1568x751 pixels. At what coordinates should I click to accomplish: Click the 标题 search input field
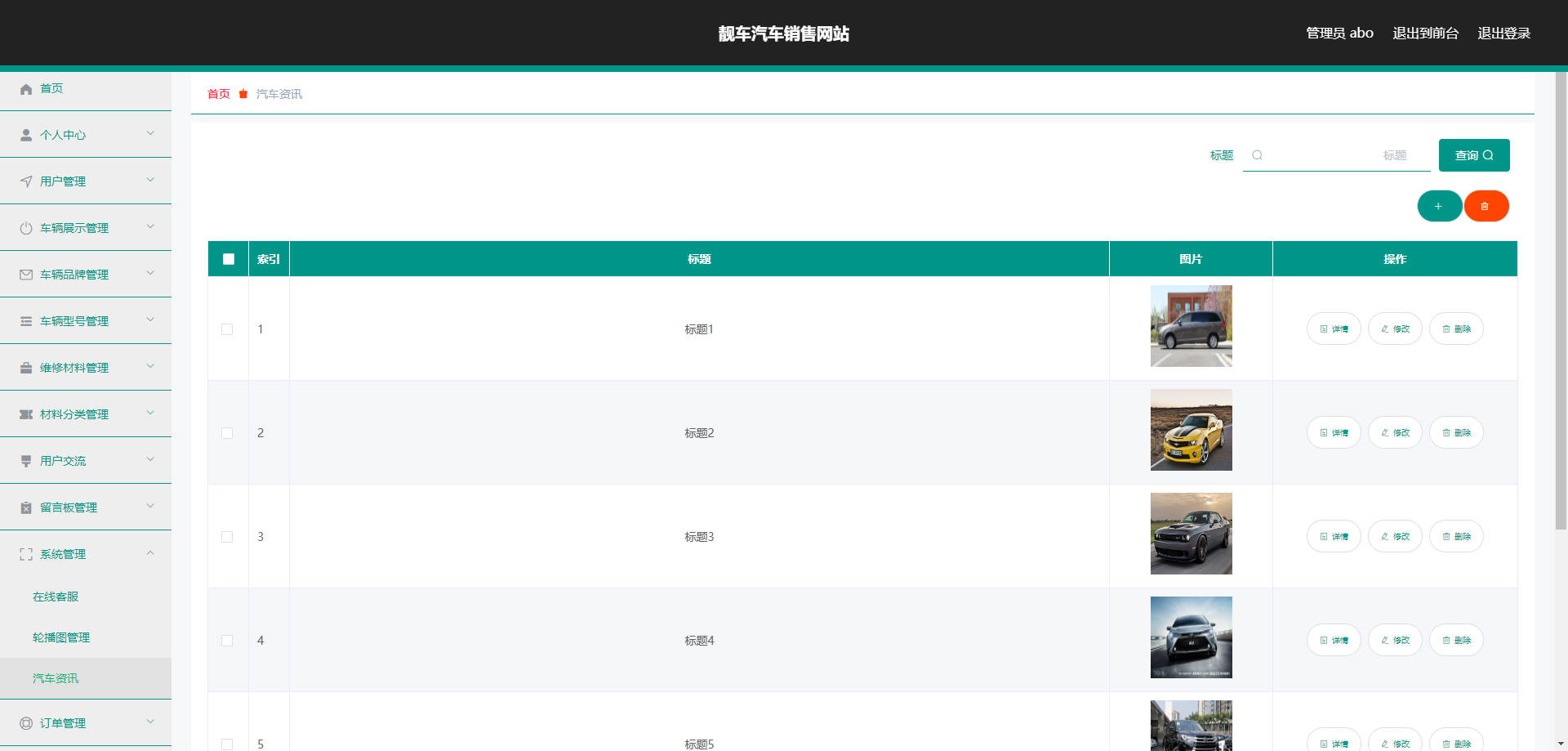point(1337,155)
